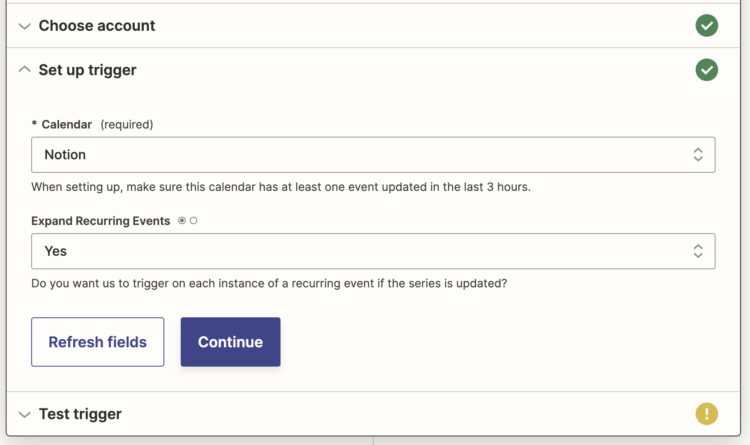Click up-down arrows in Calendar field

coord(698,155)
